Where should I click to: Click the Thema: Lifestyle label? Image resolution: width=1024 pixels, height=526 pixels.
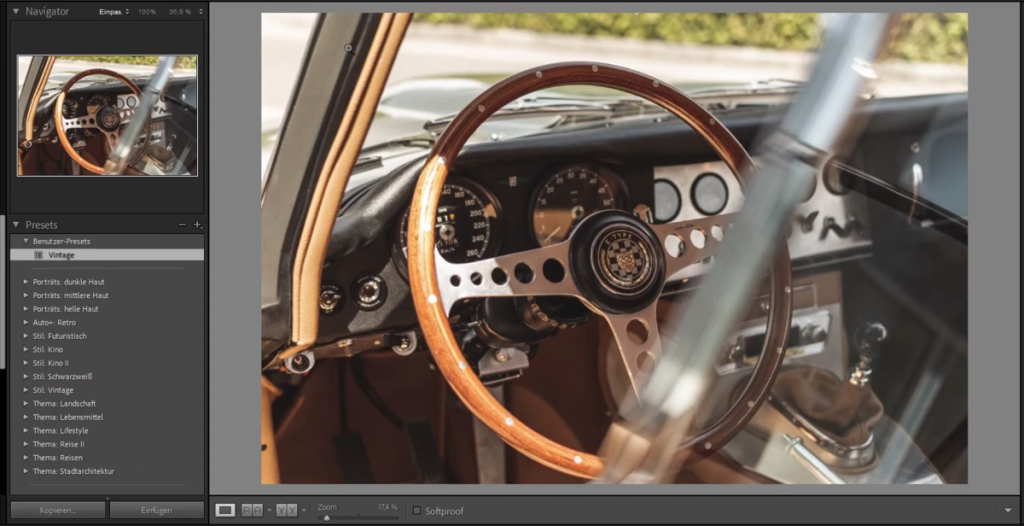click(x=60, y=431)
